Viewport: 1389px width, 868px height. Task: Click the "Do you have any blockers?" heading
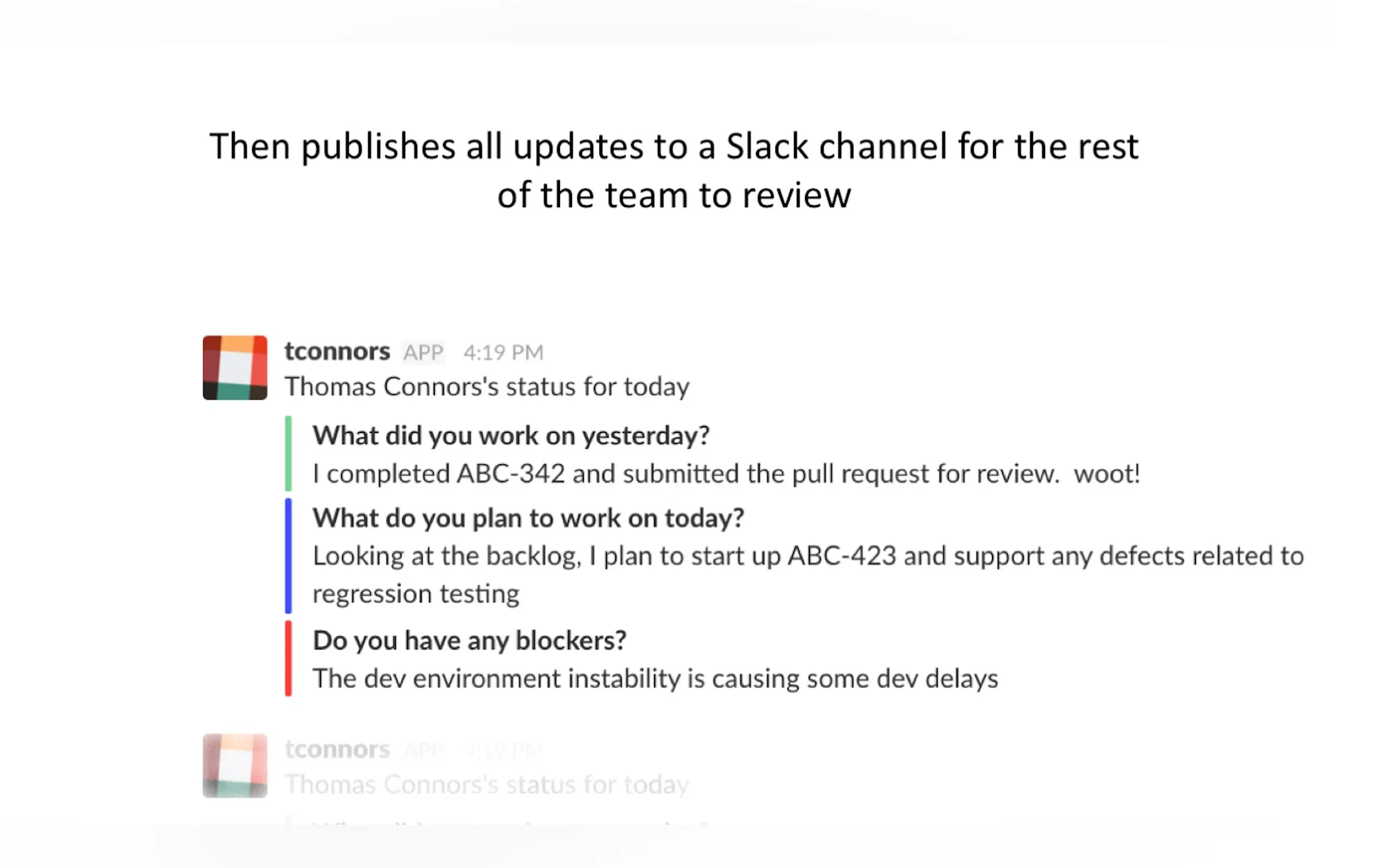pyautogui.click(x=469, y=640)
